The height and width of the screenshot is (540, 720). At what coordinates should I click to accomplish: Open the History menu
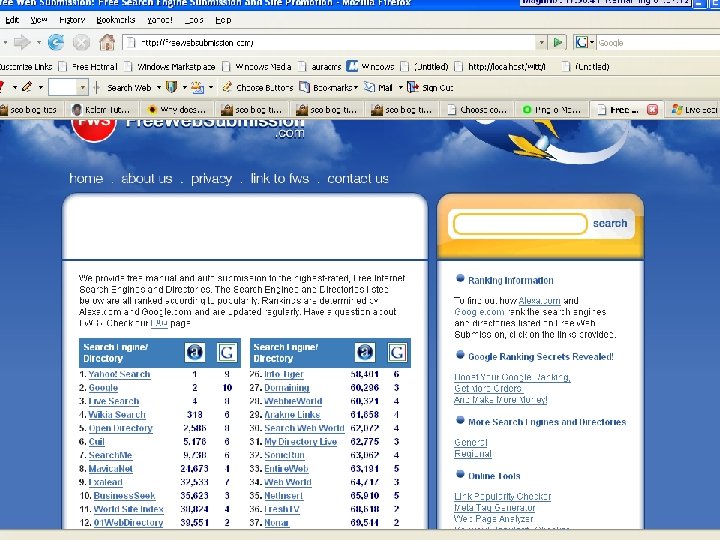pyautogui.click(x=72, y=20)
